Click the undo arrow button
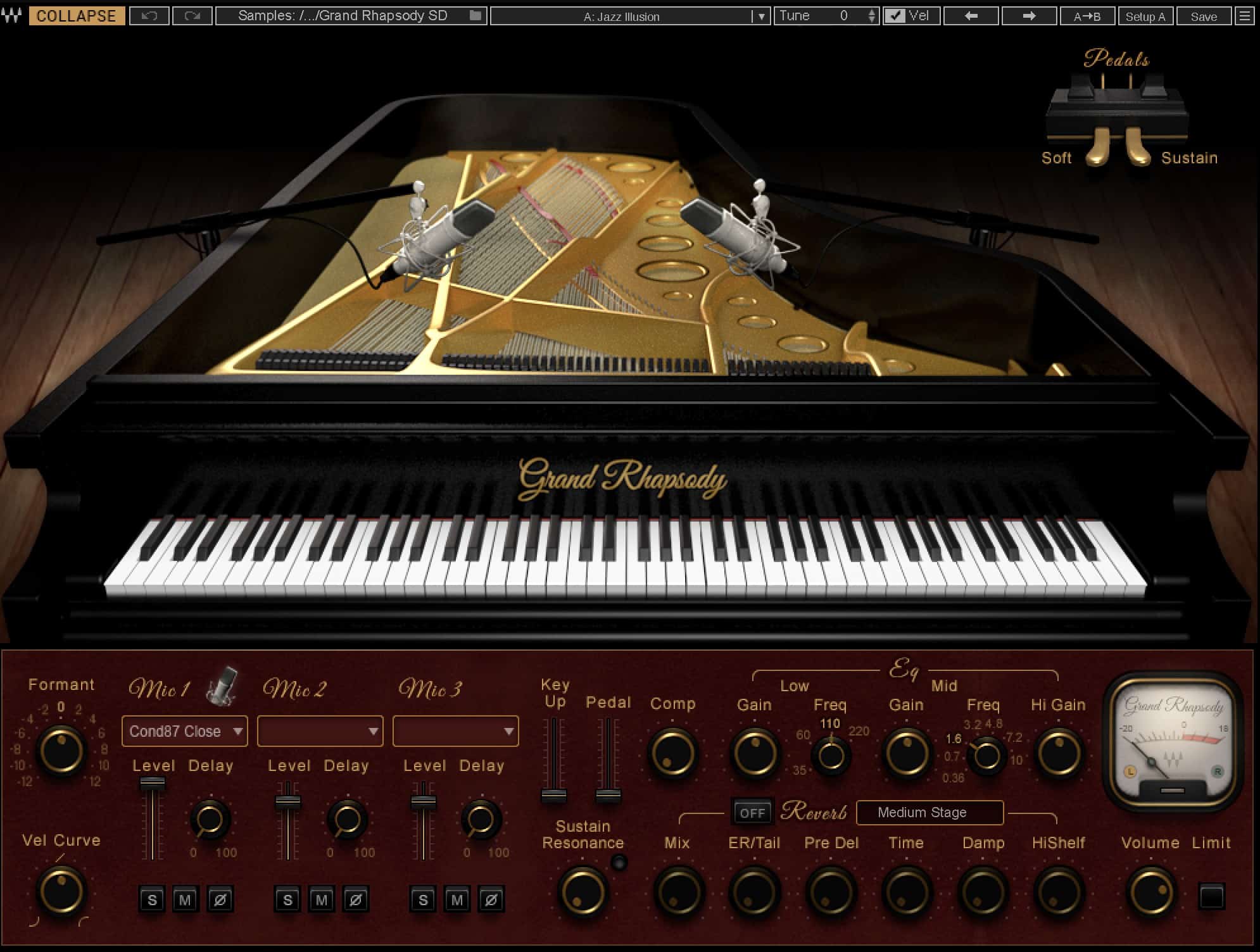 coord(149,16)
